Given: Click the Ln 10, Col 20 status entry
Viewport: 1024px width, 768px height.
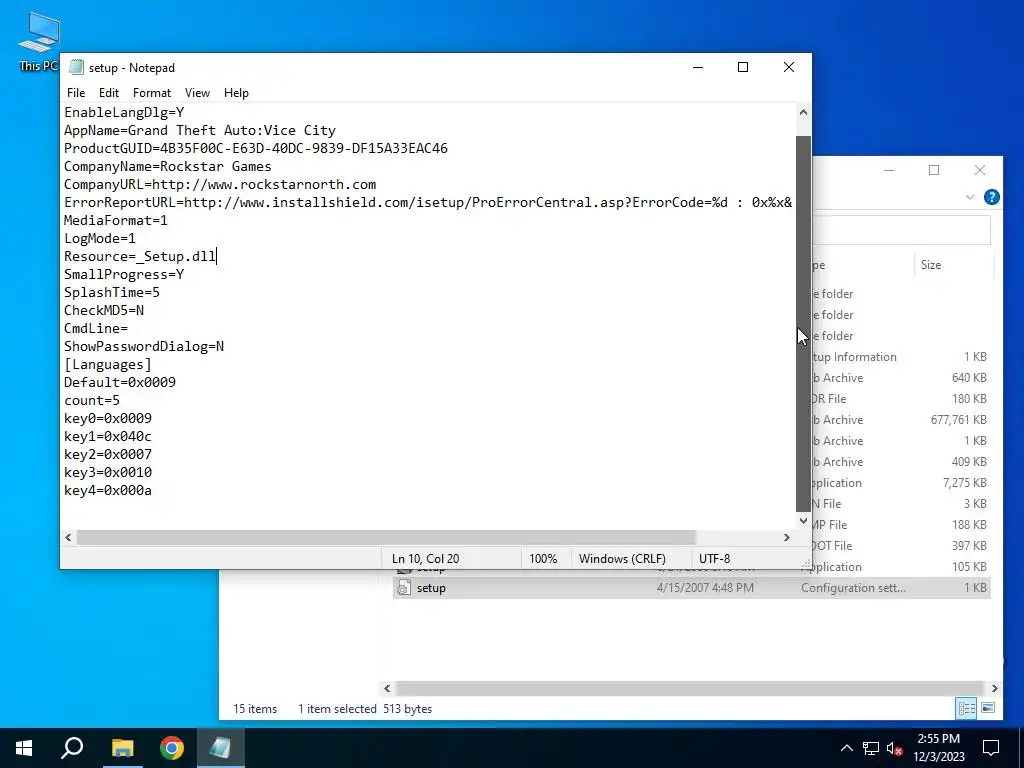Looking at the screenshot, I should point(425,558).
